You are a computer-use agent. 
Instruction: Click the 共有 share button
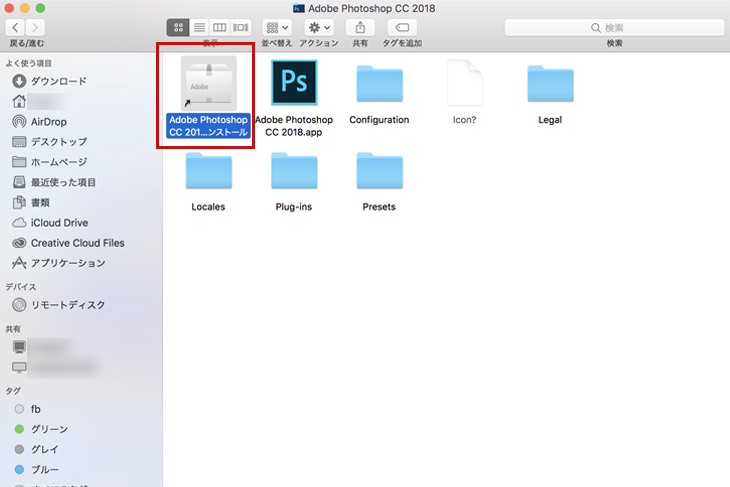[x=360, y=27]
